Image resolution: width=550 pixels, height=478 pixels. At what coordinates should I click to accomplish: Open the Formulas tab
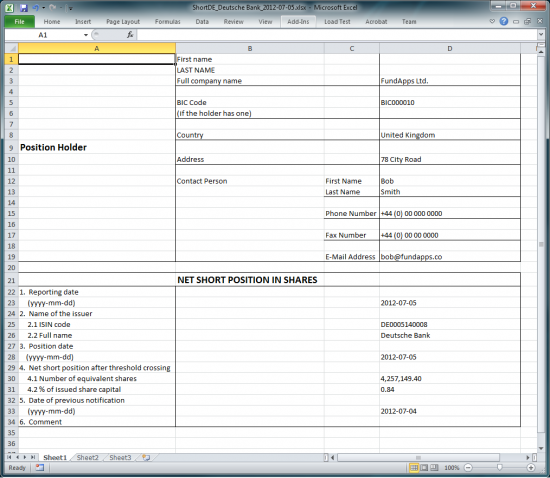coord(167,21)
